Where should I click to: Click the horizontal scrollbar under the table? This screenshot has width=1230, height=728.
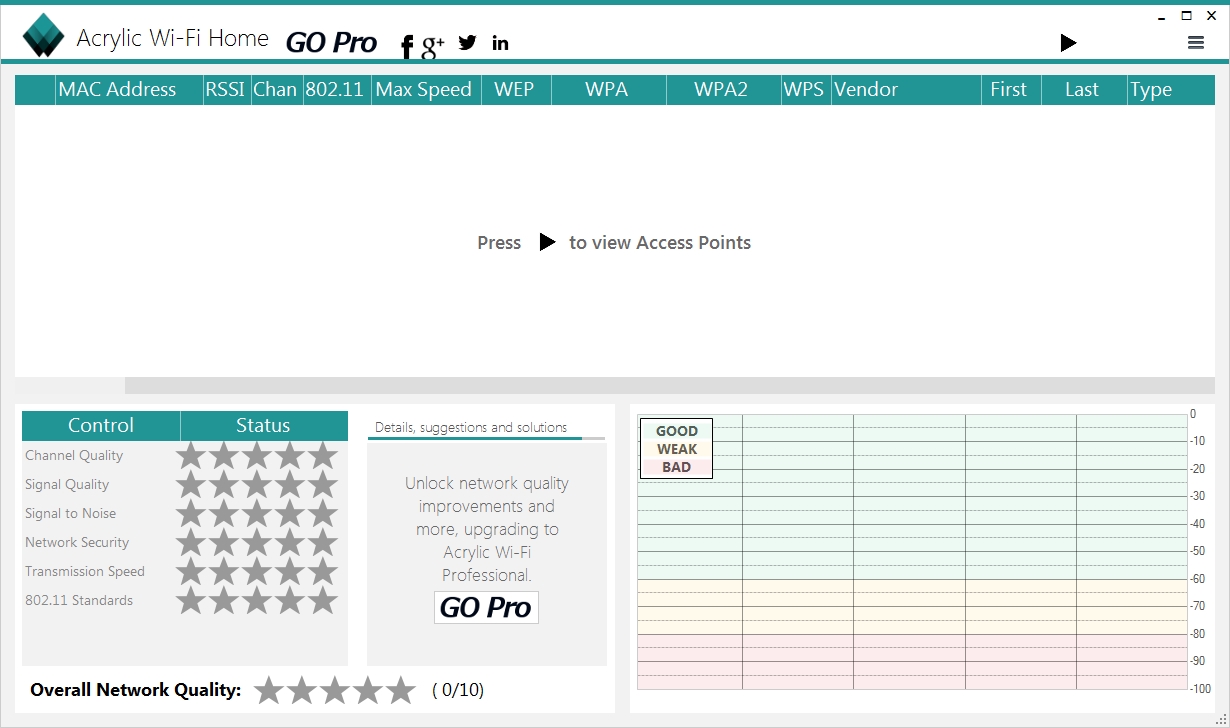[670, 385]
